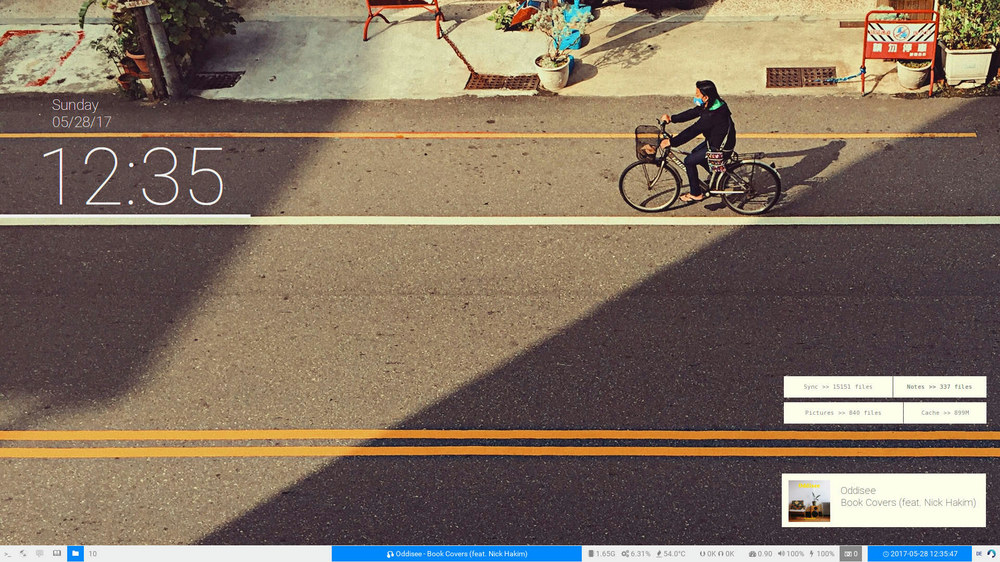Open the terminal workspace icon
This screenshot has height=562, width=1000.
tap(8, 553)
